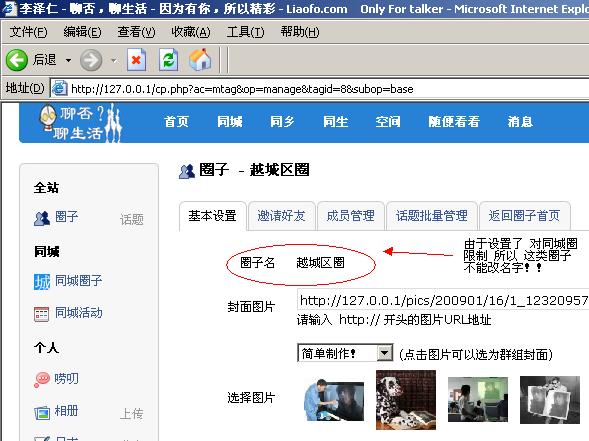Click the Home icon in toolbar
The image size is (589, 441).
click(x=200, y=59)
